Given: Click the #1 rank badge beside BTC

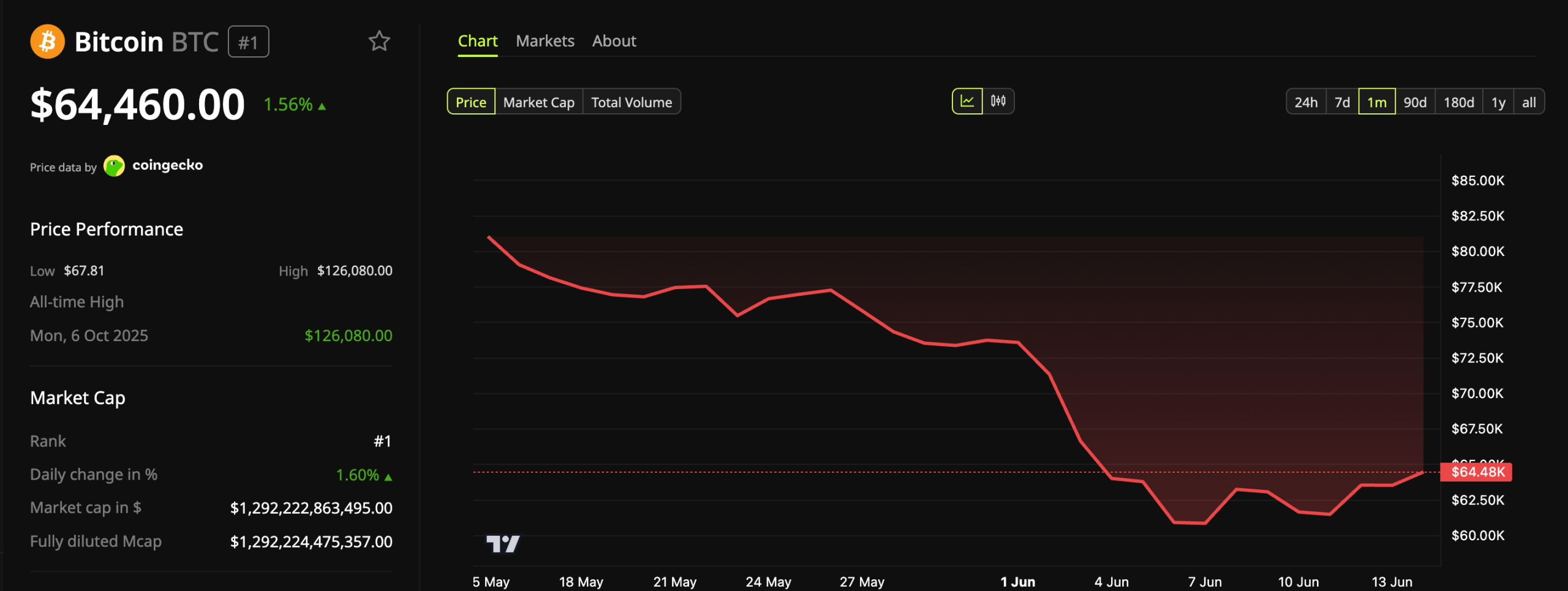Looking at the screenshot, I should (248, 42).
